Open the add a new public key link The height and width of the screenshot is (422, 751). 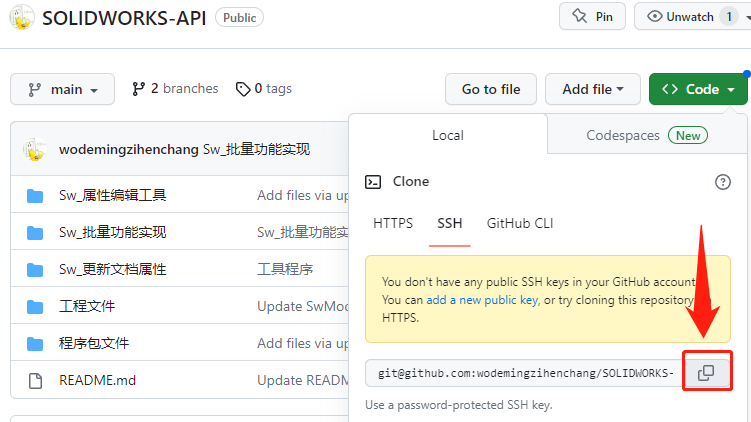(482, 300)
